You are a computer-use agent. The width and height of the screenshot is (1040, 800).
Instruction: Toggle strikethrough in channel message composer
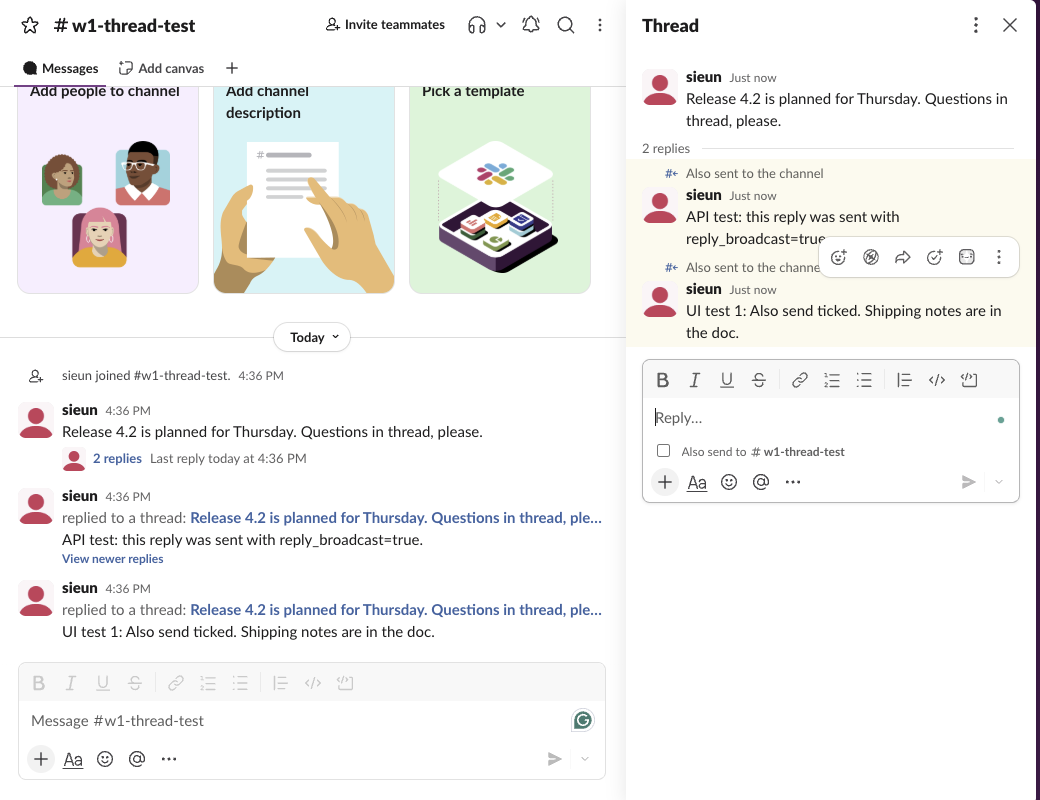click(x=135, y=683)
